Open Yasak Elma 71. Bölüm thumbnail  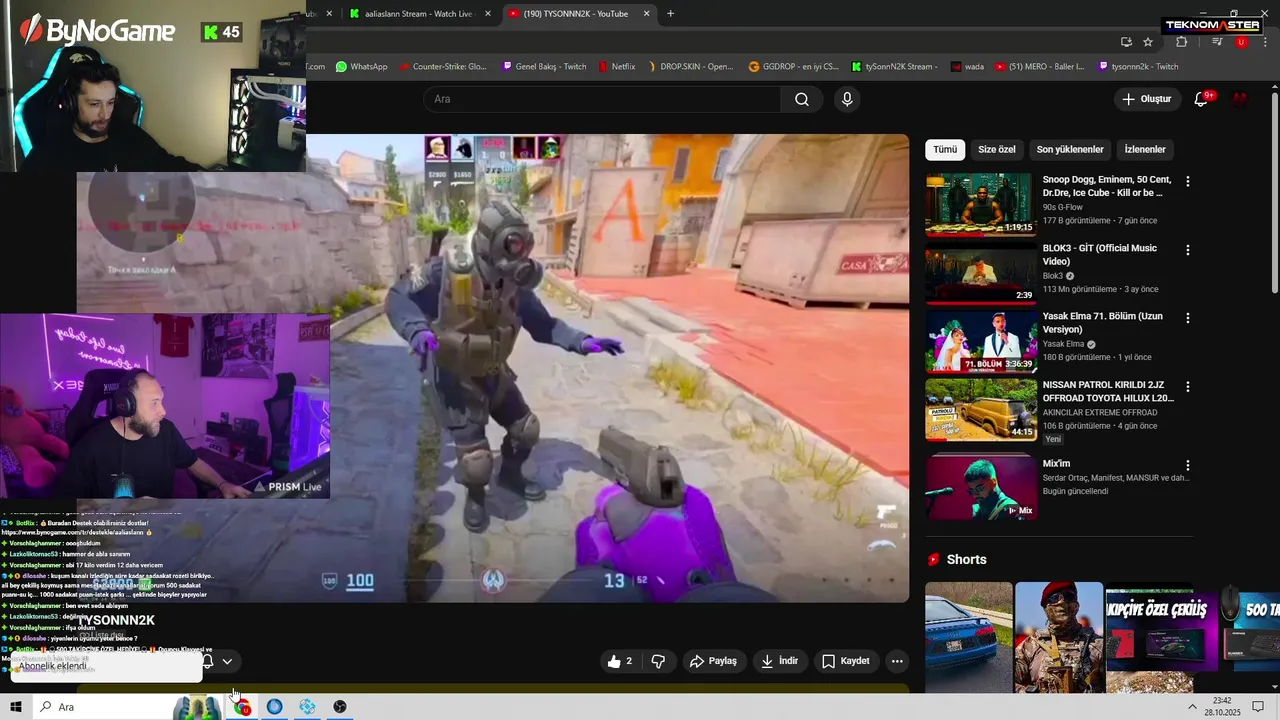point(981,341)
